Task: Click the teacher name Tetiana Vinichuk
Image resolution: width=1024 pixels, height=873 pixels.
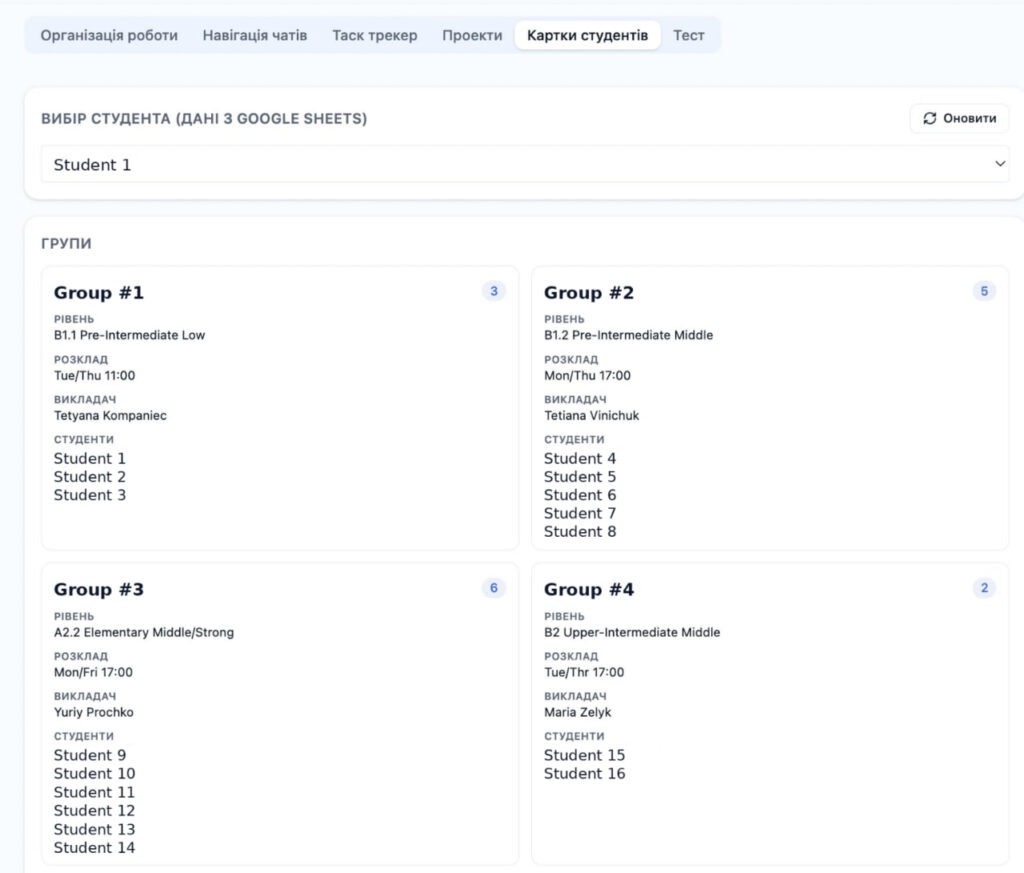Action: (592, 415)
